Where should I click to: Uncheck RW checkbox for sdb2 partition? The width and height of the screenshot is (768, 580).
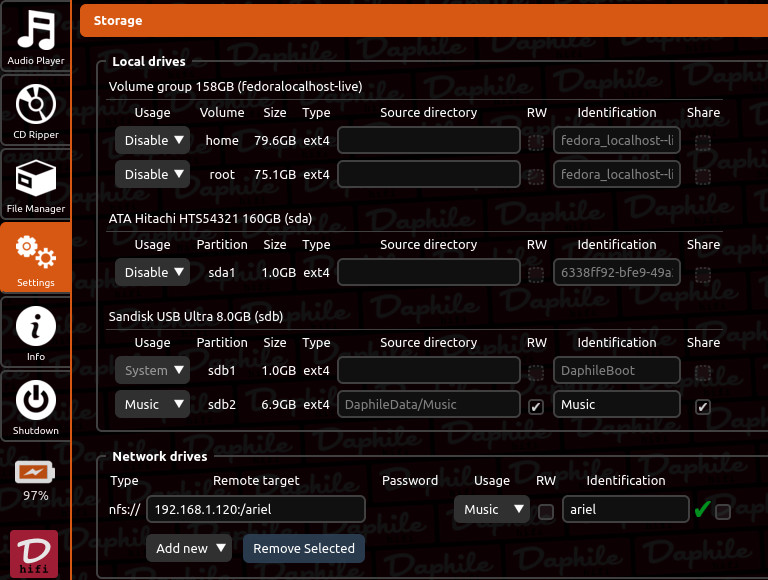pyautogui.click(x=536, y=407)
